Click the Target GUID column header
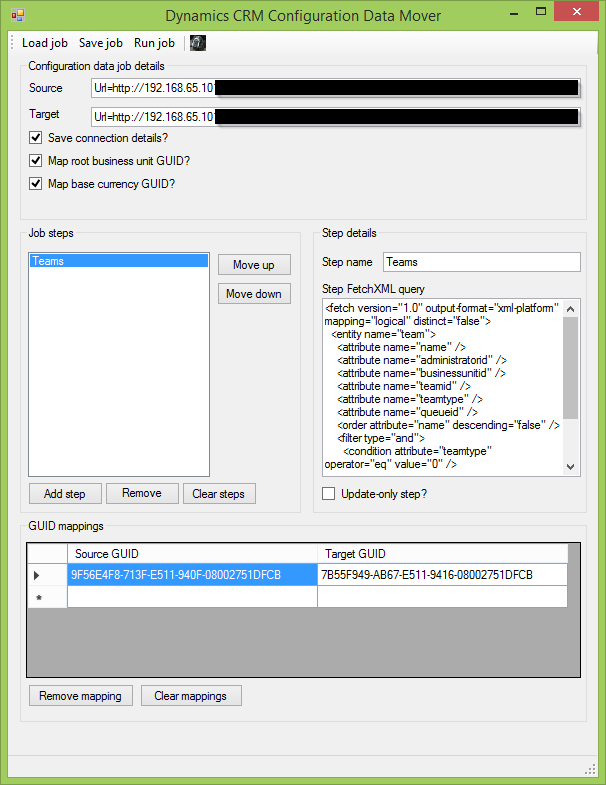The width and height of the screenshot is (606, 785). [x=443, y=554]
